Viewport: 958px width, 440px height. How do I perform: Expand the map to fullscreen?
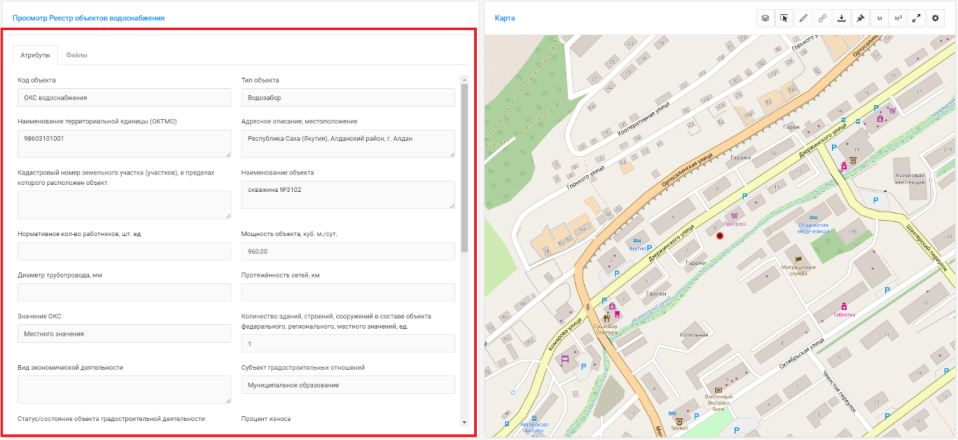(917, 18)
